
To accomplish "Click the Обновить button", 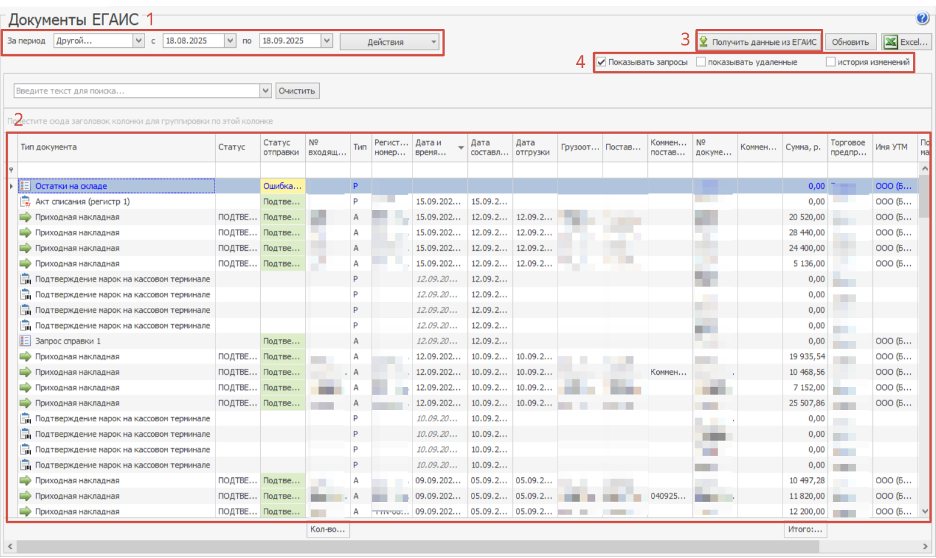I will click(850, 42).
